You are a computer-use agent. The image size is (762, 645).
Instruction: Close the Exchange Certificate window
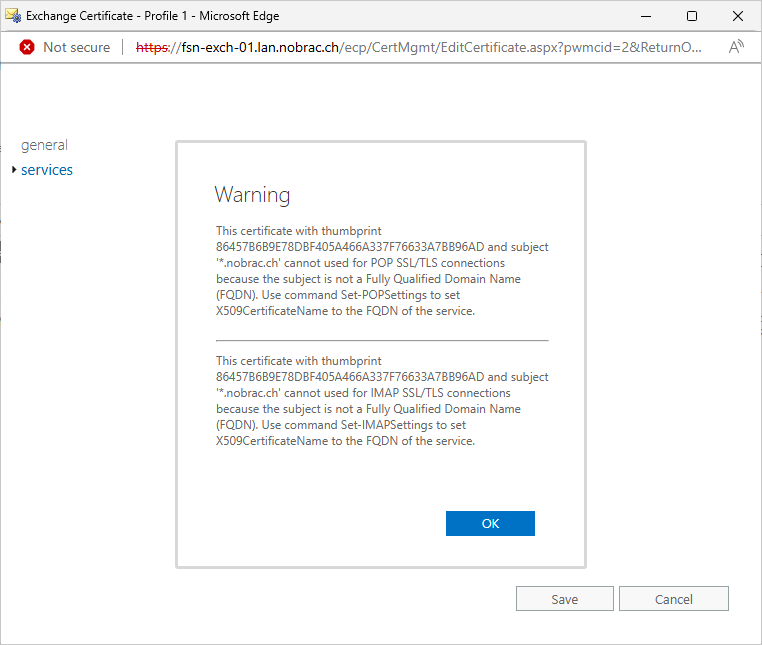[x=738, y=16]
